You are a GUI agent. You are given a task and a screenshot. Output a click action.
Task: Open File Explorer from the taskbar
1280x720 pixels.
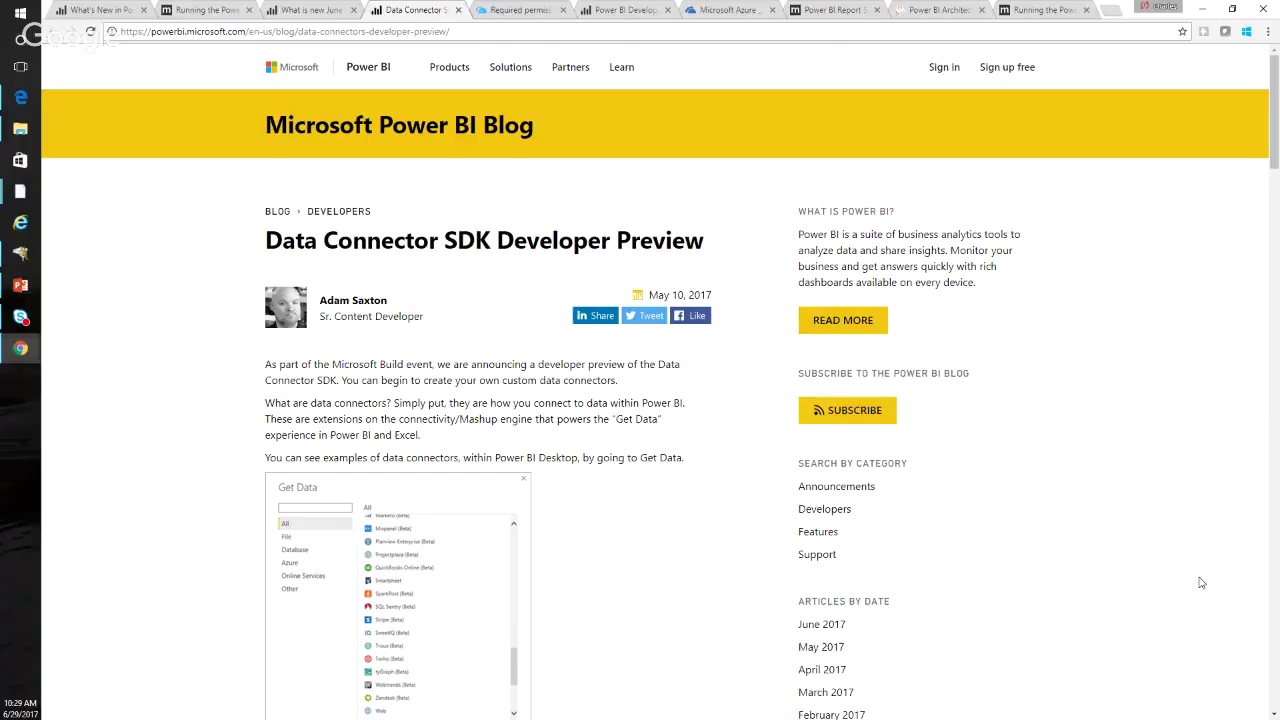pos(20,129)
